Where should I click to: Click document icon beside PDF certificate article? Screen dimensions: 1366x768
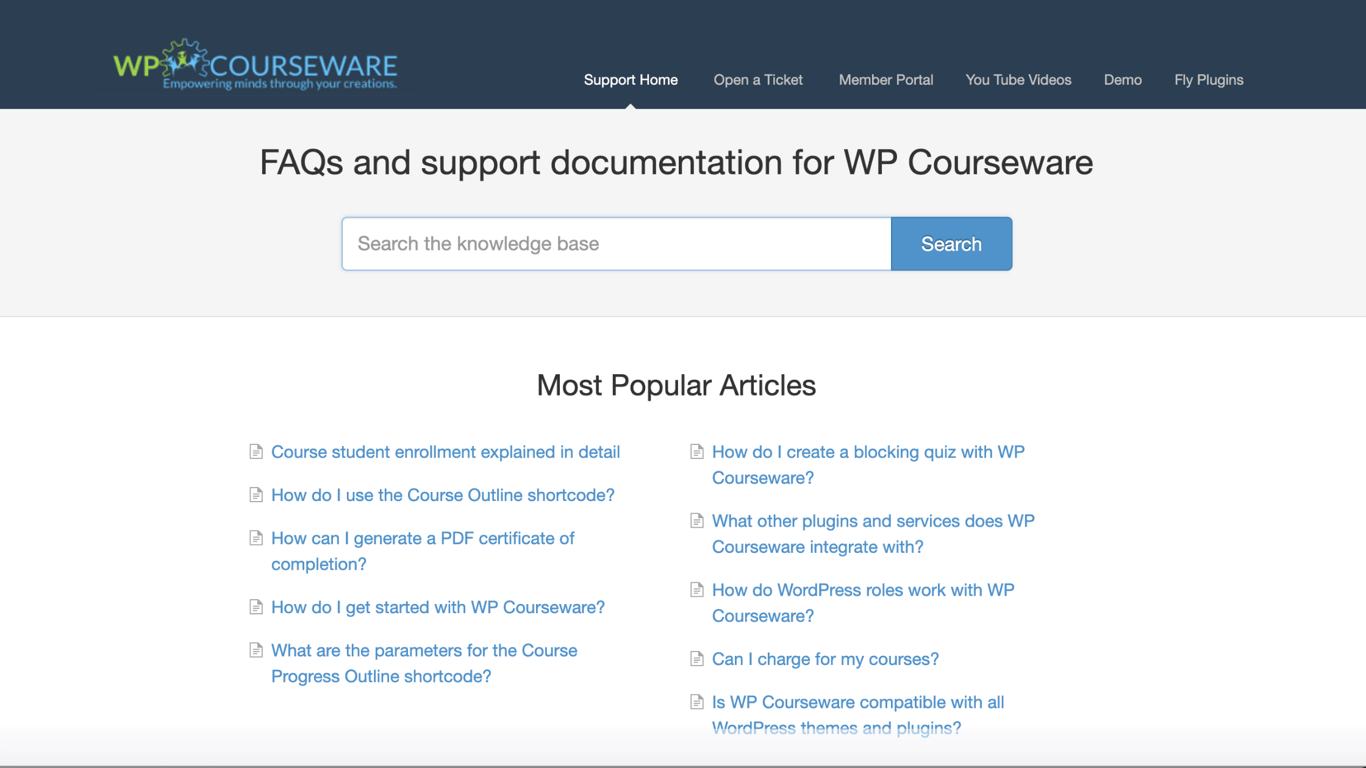(x=256, y=538)
